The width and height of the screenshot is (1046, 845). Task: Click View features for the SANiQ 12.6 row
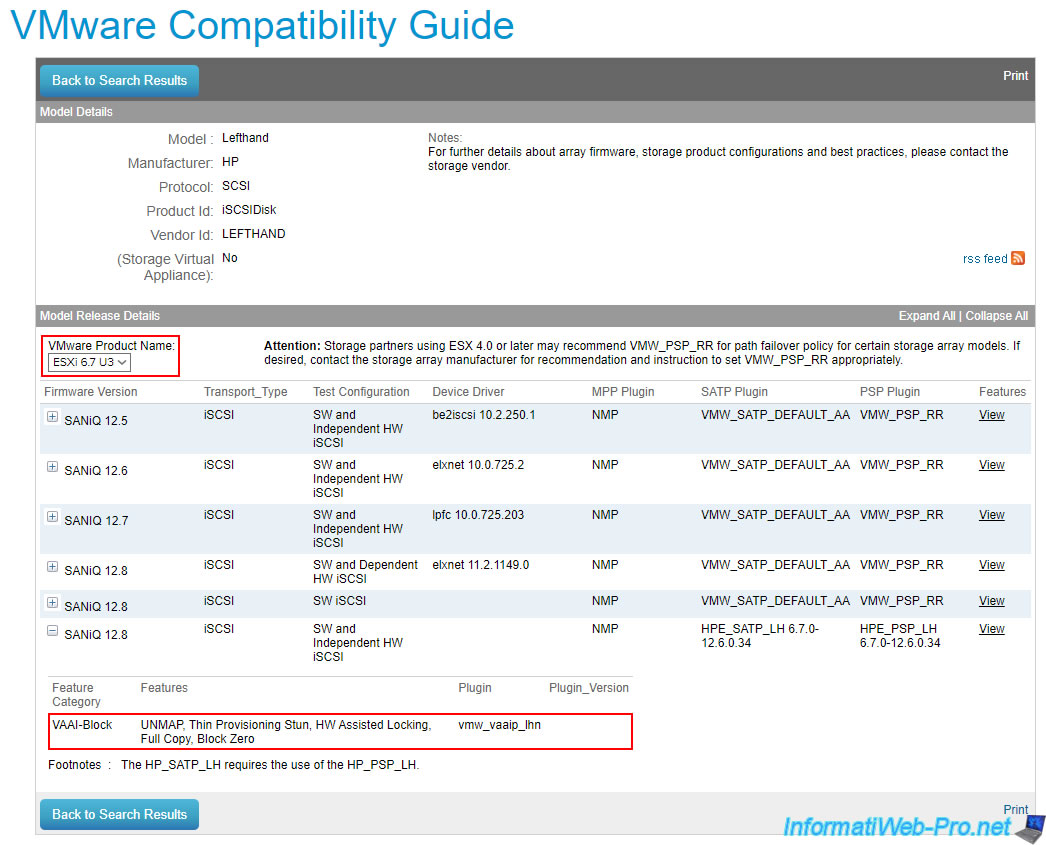click(991, 465)
